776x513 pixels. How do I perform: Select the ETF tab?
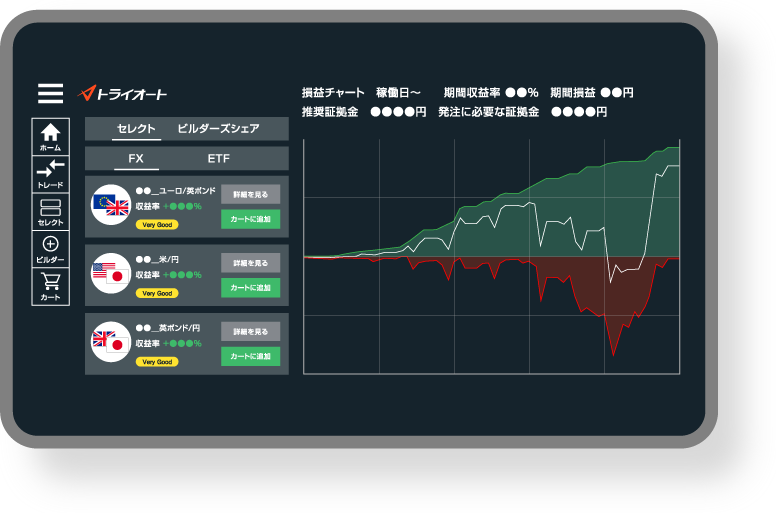(218, 159)
